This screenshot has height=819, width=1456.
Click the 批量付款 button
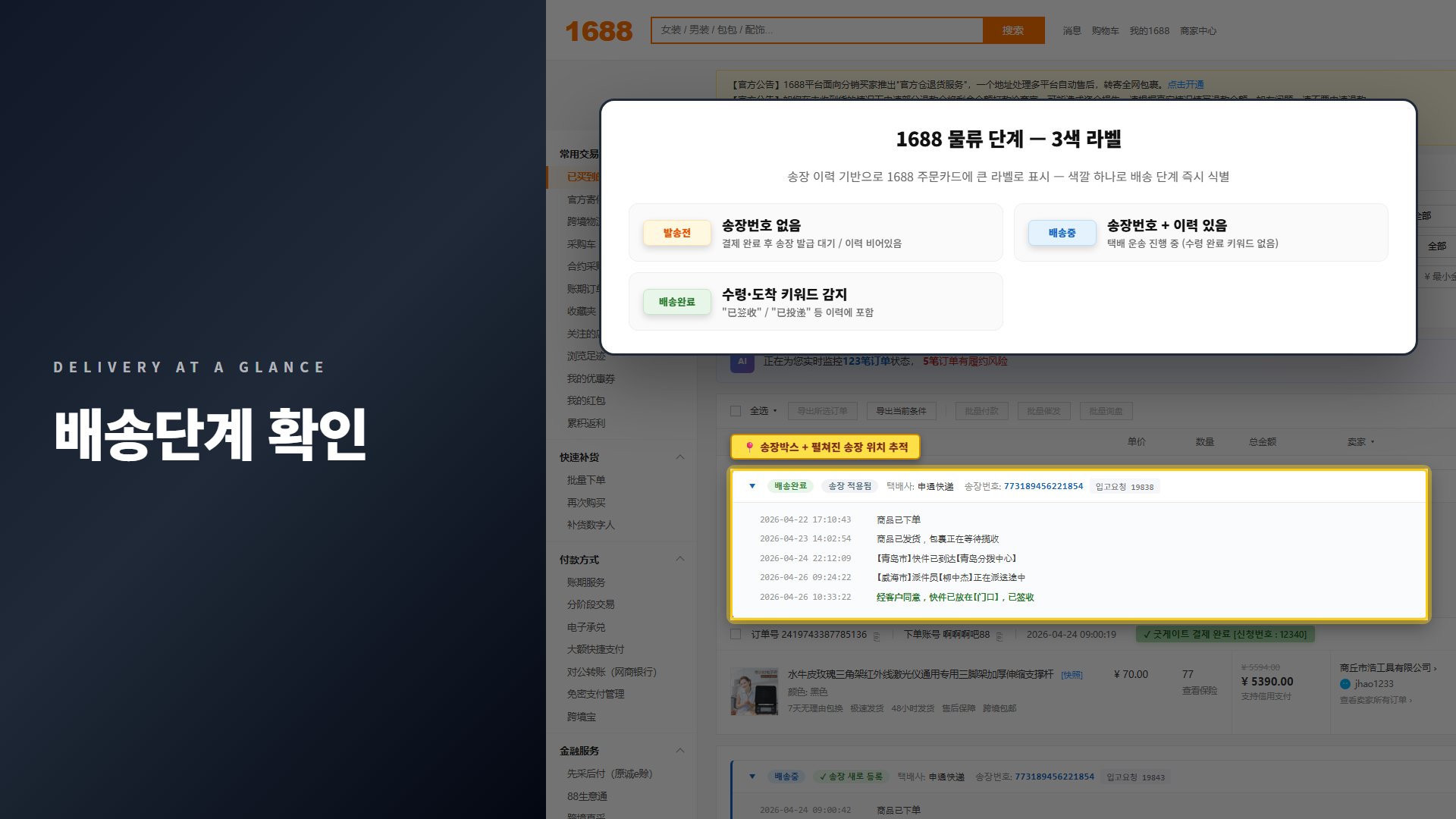click(981, 411)
